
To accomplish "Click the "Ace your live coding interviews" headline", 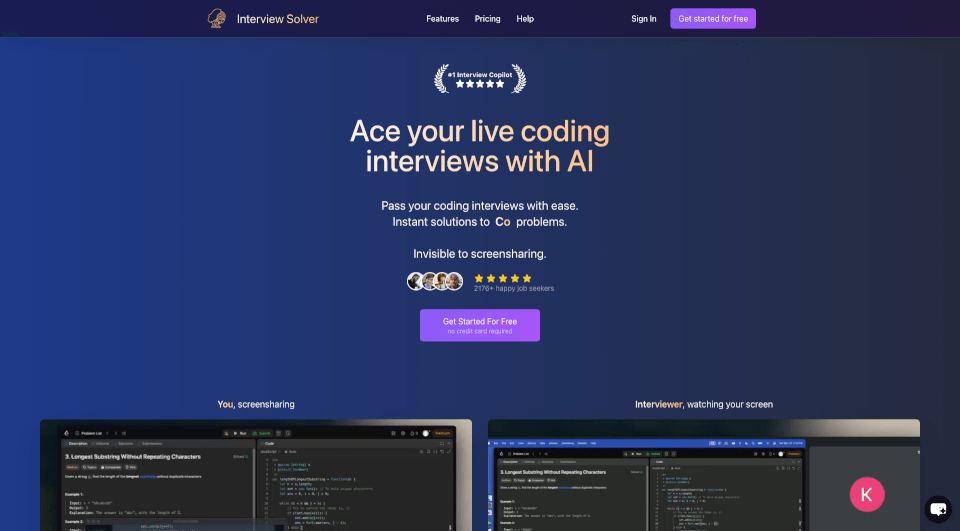I will click(479, 146).
